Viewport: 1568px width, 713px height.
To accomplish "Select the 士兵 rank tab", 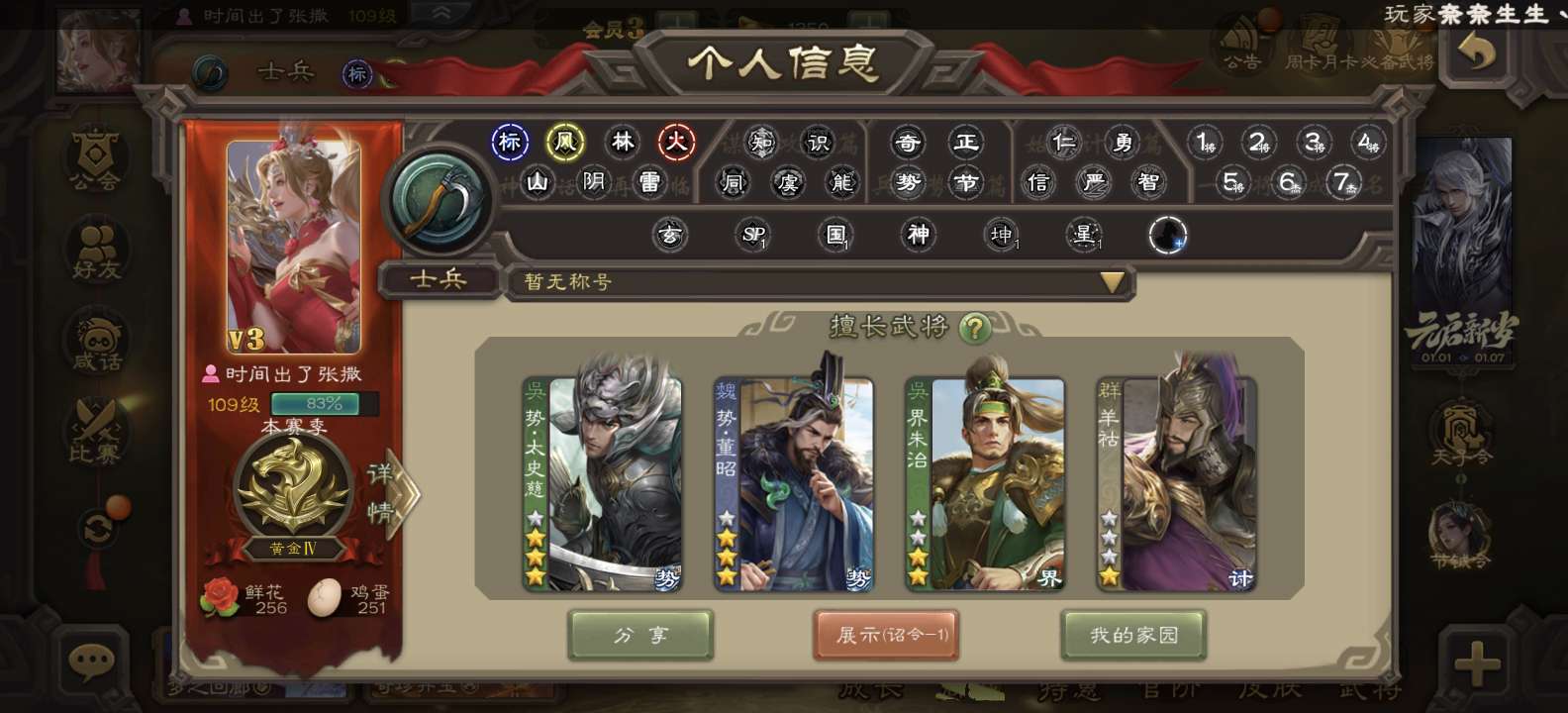I will point(439,280).
